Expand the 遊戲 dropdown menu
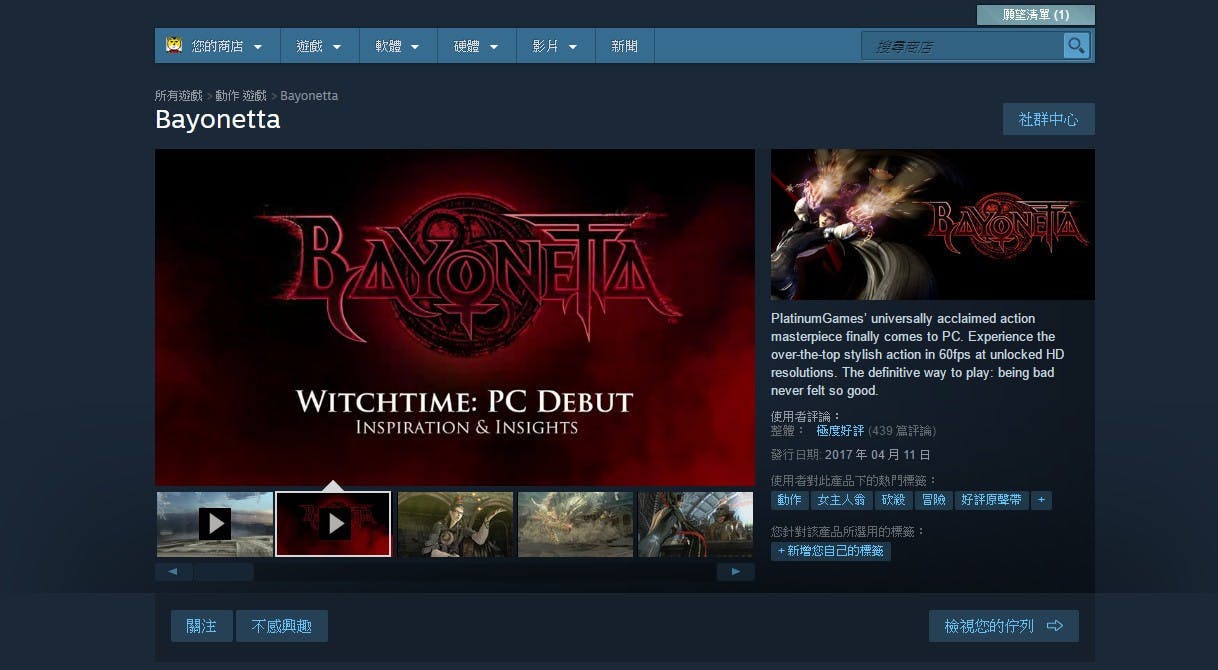The width and height of the screenshot is (1218, 670). tap(319, 46)
